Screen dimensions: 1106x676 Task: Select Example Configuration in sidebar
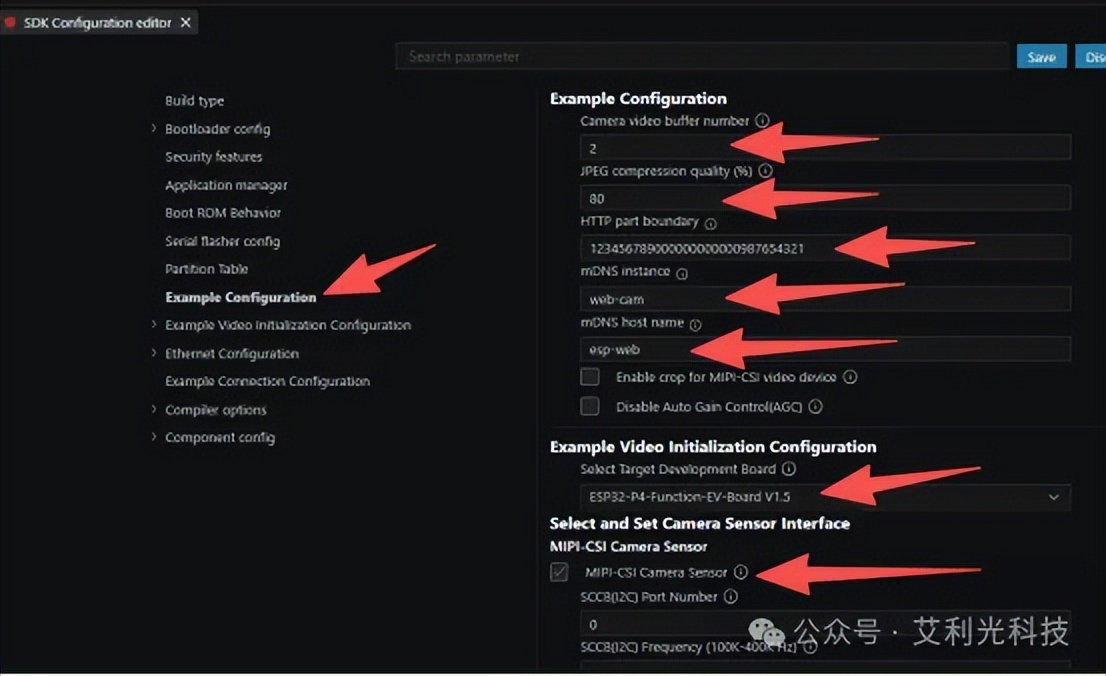click(241, 297)
